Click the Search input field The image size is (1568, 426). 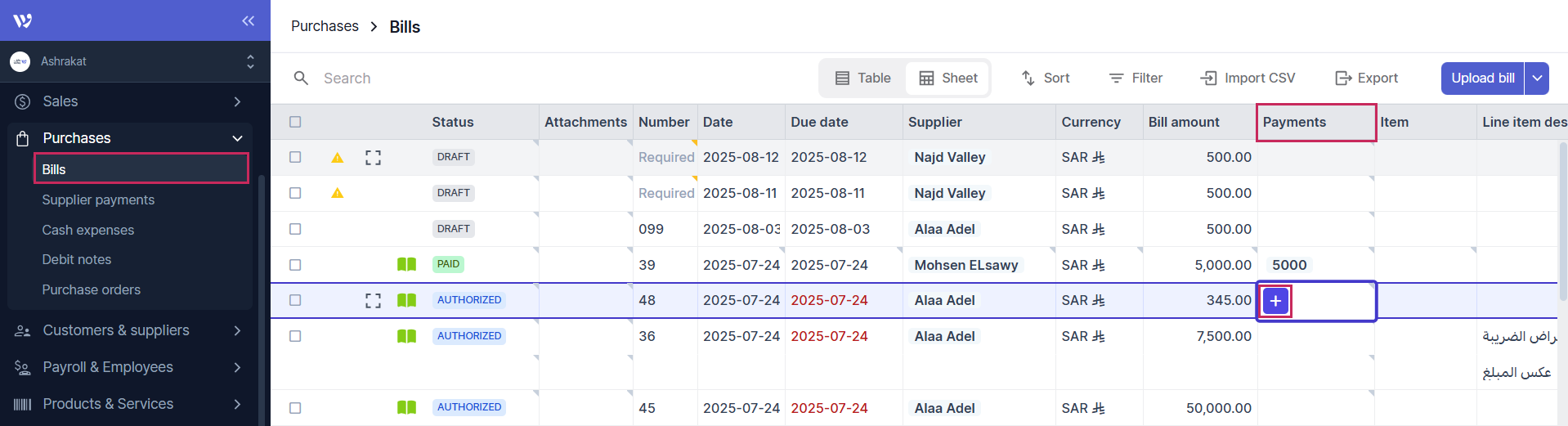pos(491,78)
